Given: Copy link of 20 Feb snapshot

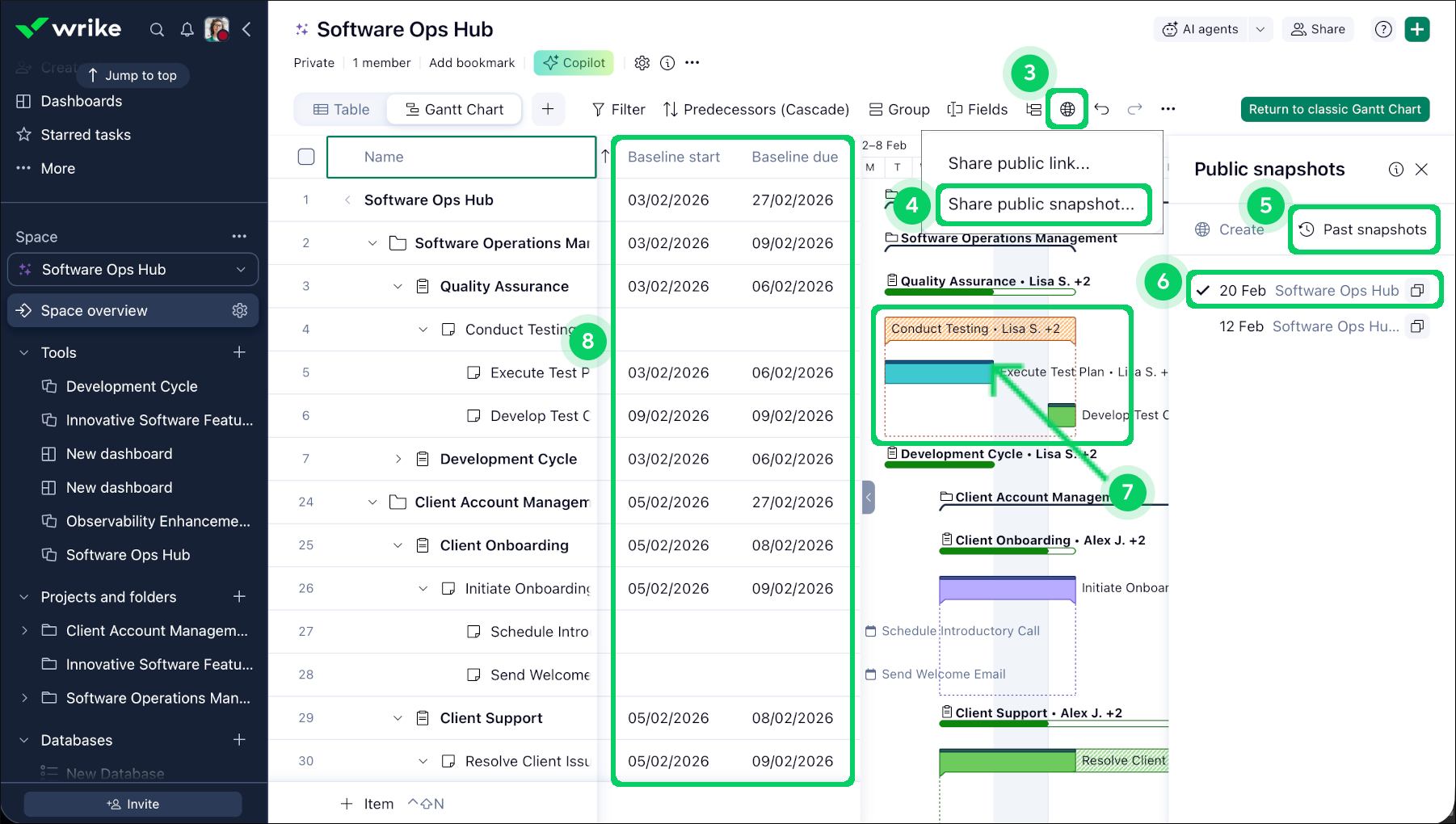Looking at the screenshot, I should 1417,291.
